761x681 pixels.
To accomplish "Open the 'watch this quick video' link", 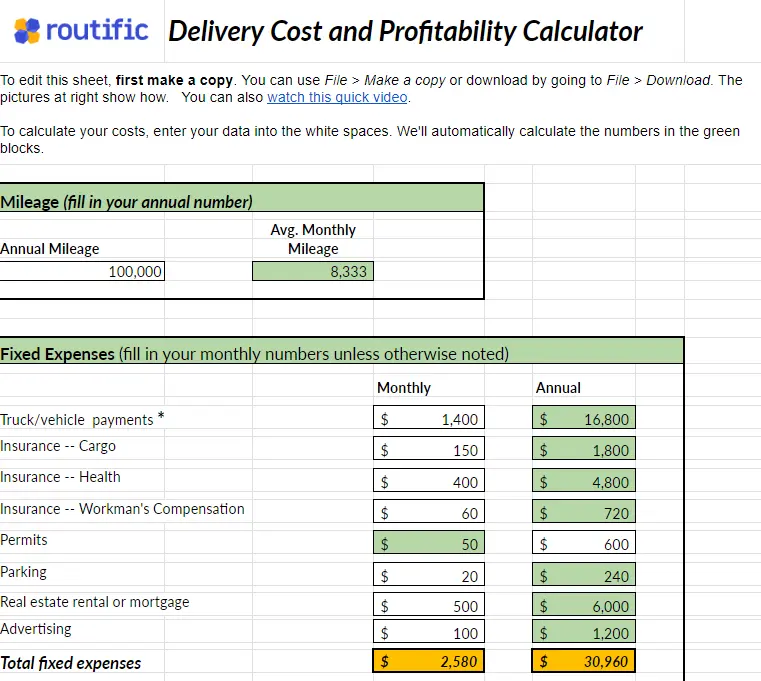I will 338,97.
